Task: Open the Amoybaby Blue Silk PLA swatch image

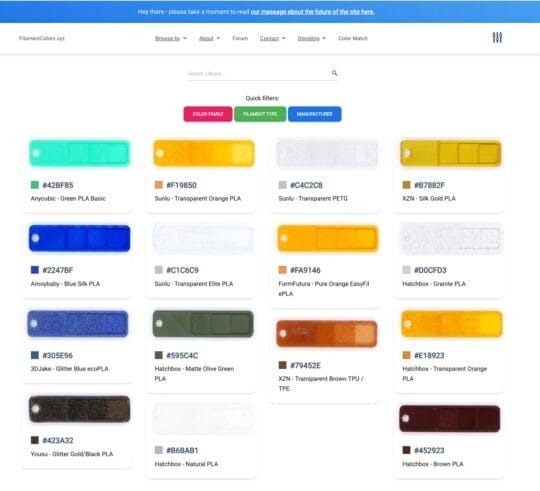Action: pos(80,238)
